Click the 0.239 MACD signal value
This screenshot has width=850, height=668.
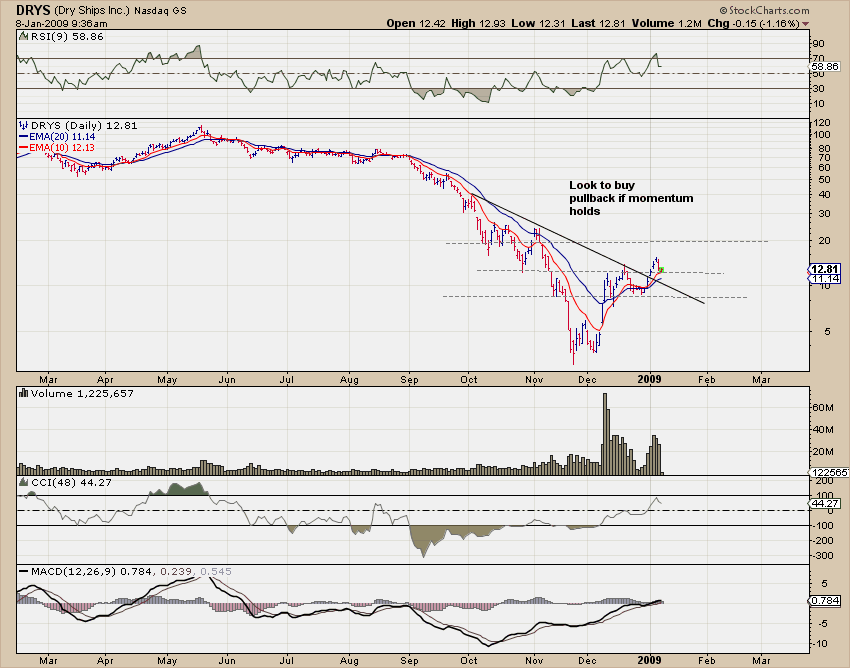[177, 571]
